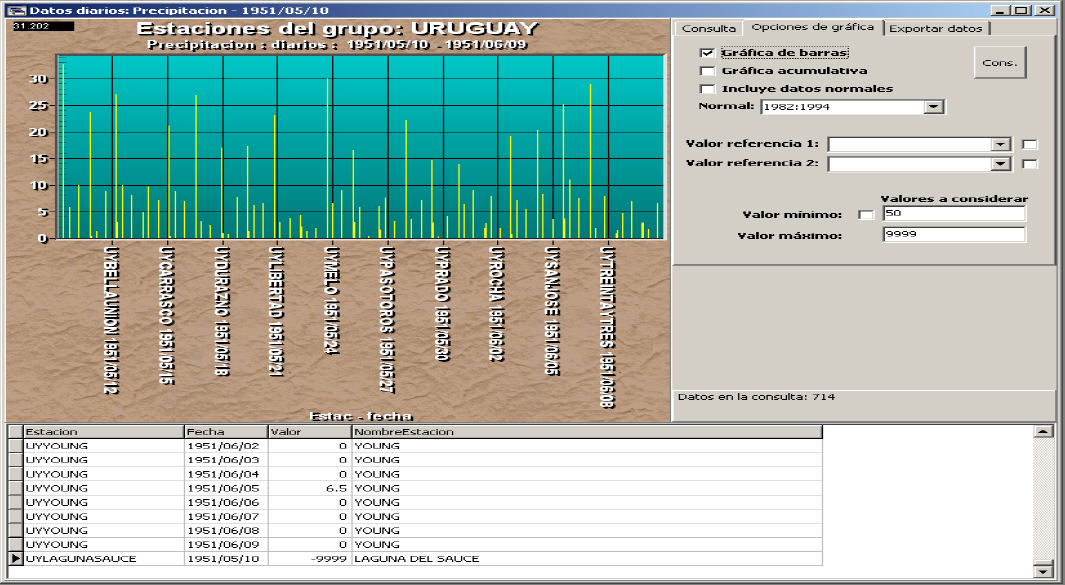Click the Valor máximo field containing 9999
The height and width of the screenshot is (585, 1065).
(953, 235)
